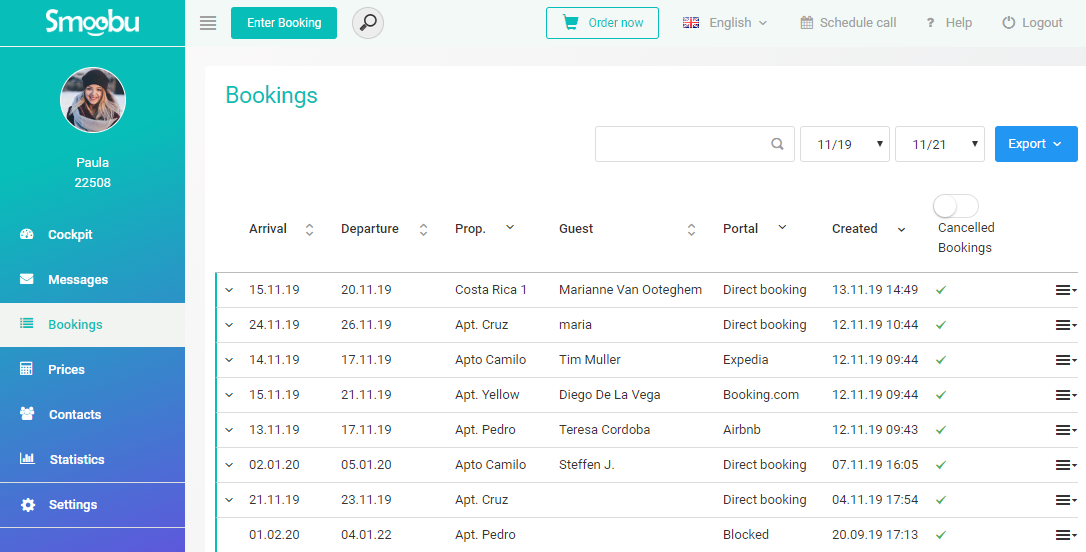Open the Export dropdown button
Viewport: 1086px width, 552px height.
click(x=1036, y=144)
